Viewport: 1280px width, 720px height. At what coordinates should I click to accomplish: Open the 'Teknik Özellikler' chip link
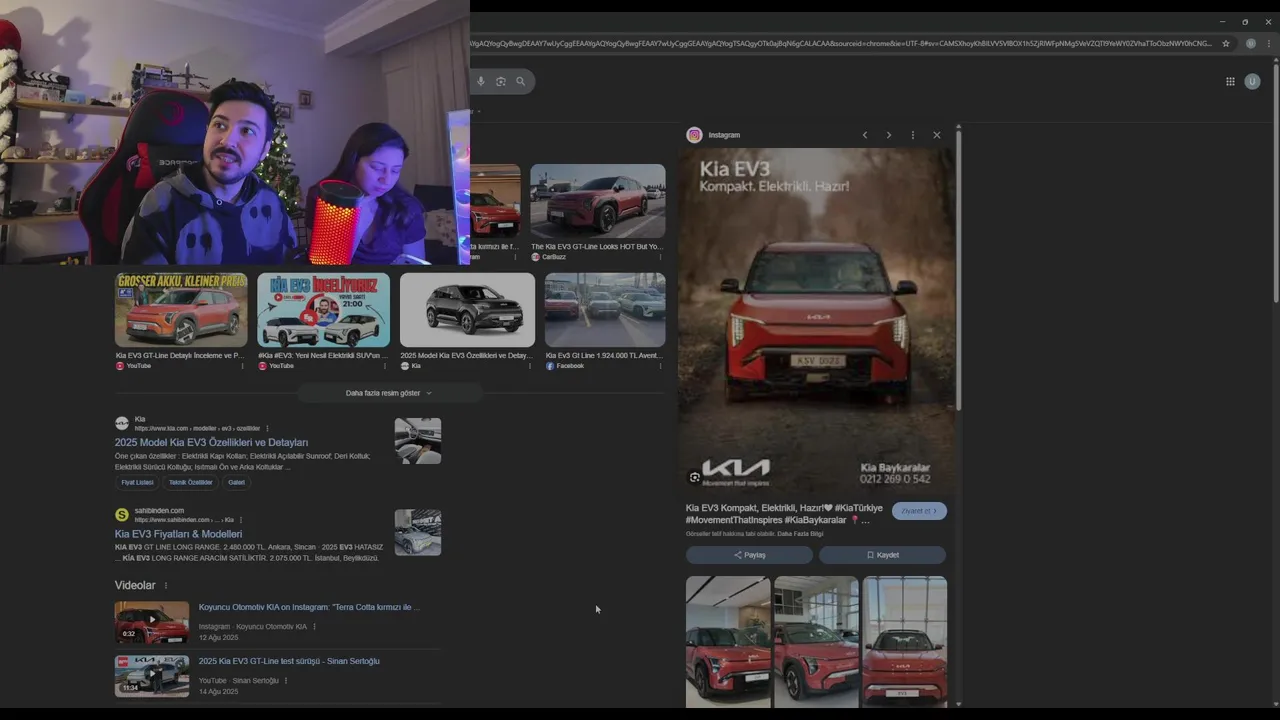pyautogui.click(x=190, y=482)
